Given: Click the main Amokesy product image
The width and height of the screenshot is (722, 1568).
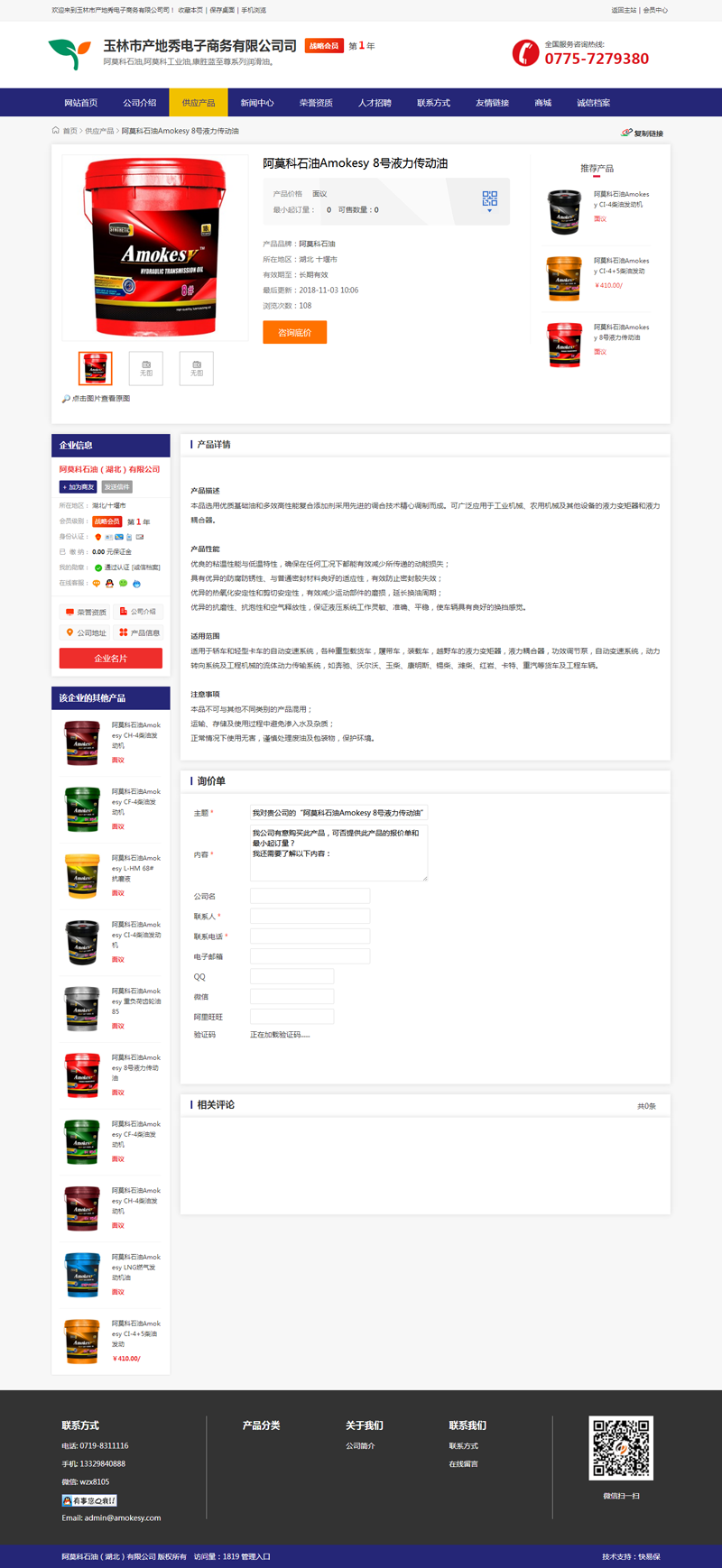Looking at the screenshot, I should pyautogui.click(x=155, y=247).
